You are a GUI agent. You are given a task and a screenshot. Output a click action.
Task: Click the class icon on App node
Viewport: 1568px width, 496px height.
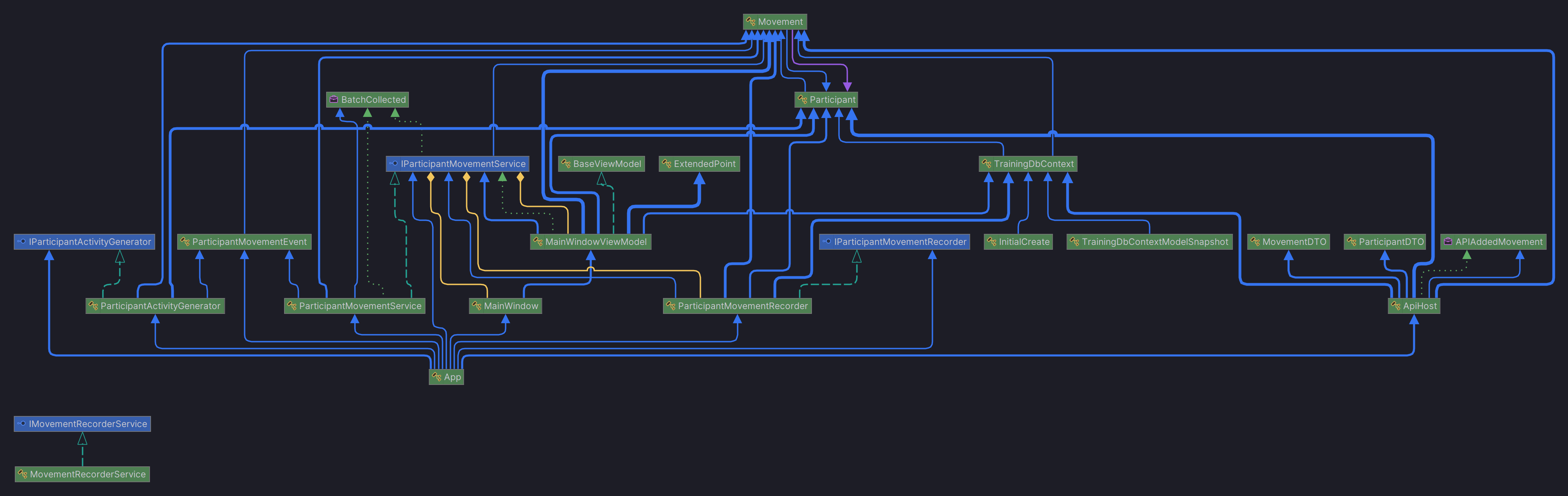tap(436, 377)
